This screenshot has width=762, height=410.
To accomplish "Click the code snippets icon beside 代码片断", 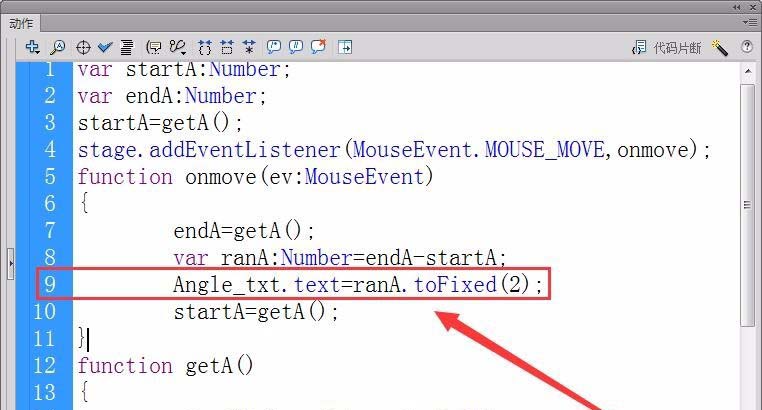I will tap(639, 47).
